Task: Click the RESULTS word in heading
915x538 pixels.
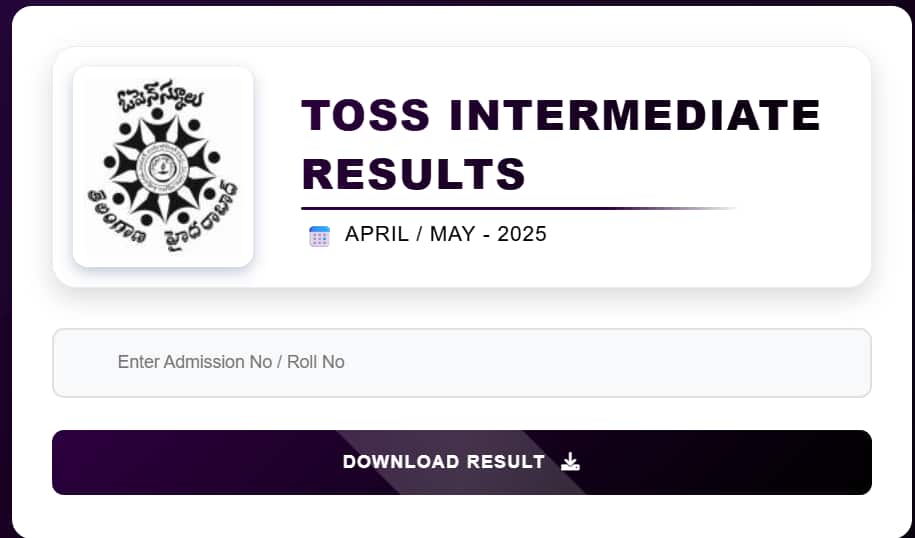Action: point(414,174)
